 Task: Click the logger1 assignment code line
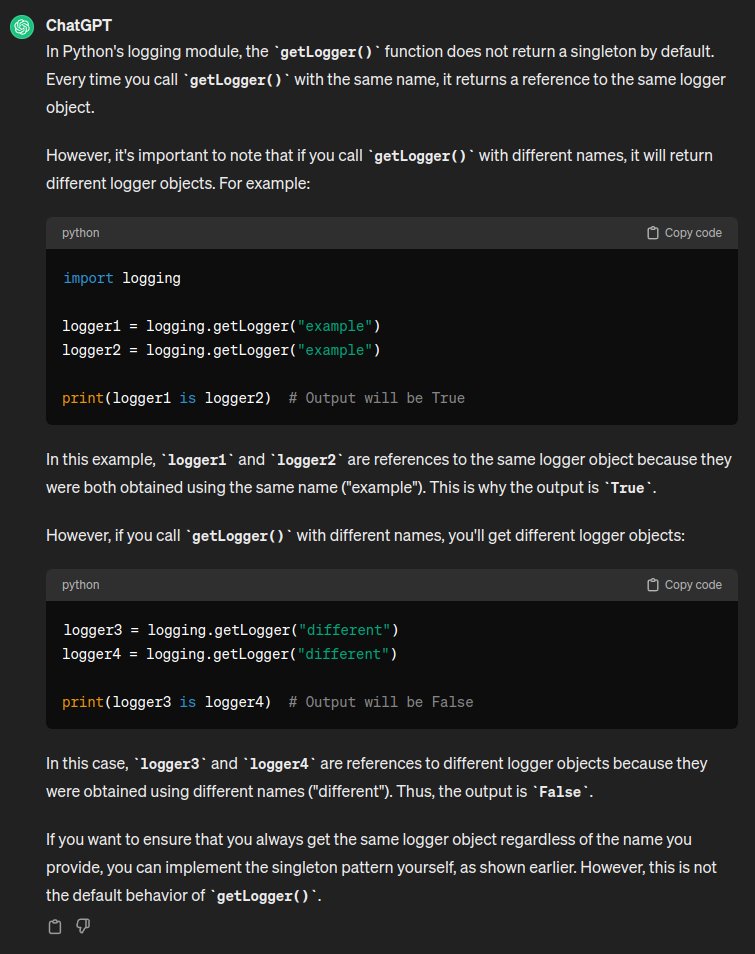221,326
